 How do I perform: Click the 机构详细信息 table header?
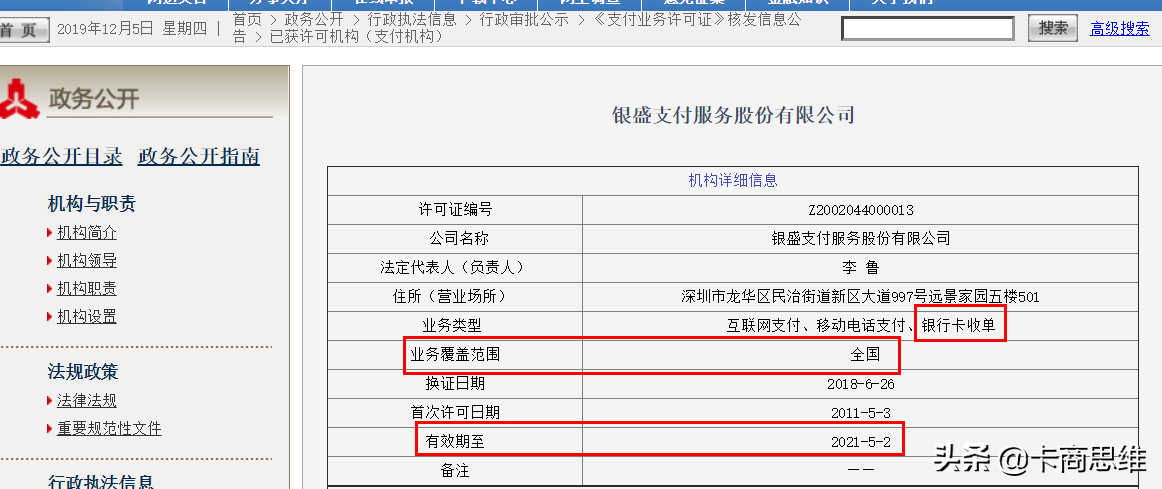[733, 180]
